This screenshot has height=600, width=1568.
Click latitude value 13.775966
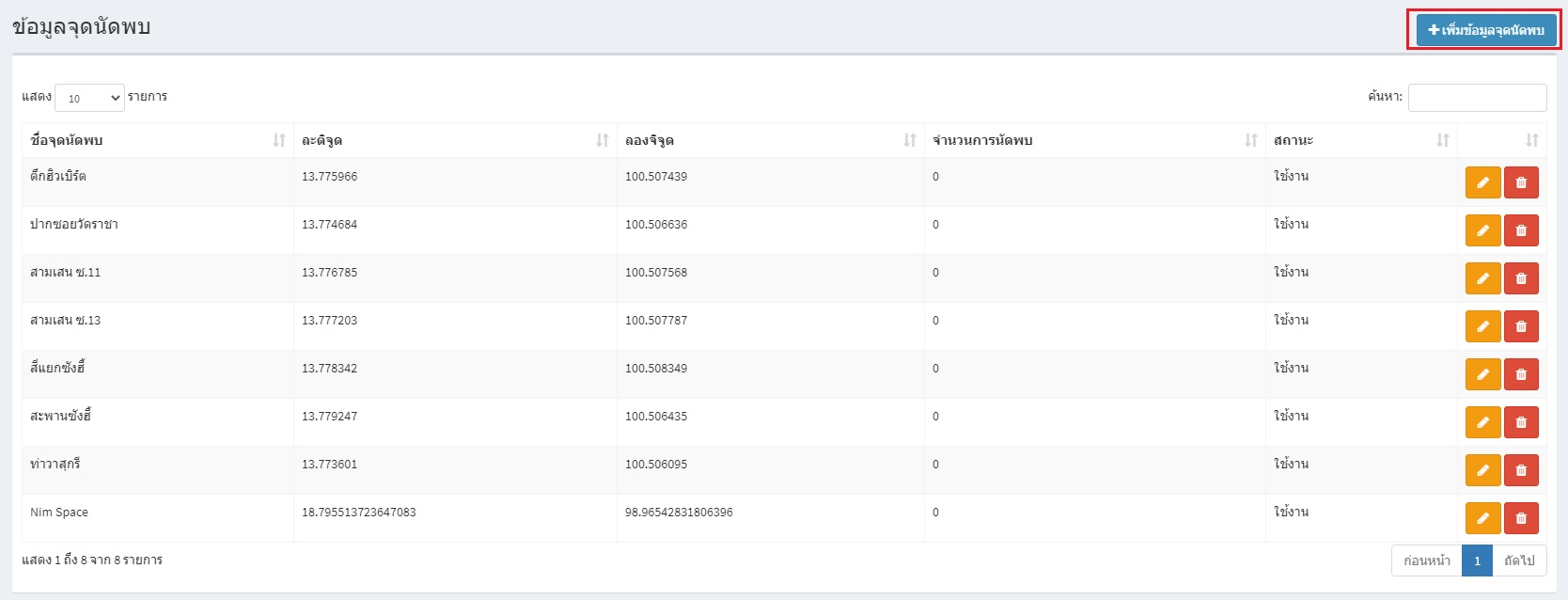[329, 177]
